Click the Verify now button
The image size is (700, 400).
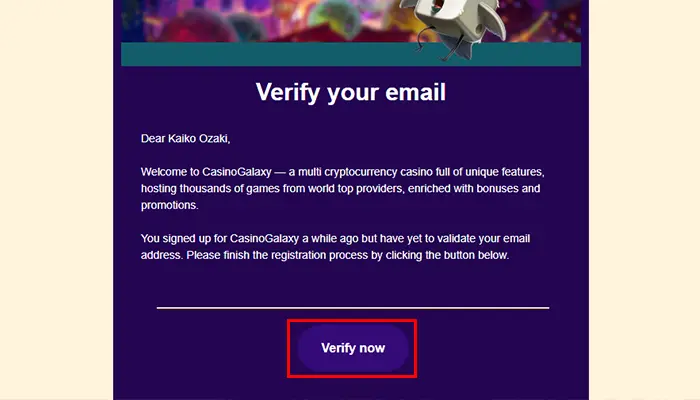click(353, 348)
